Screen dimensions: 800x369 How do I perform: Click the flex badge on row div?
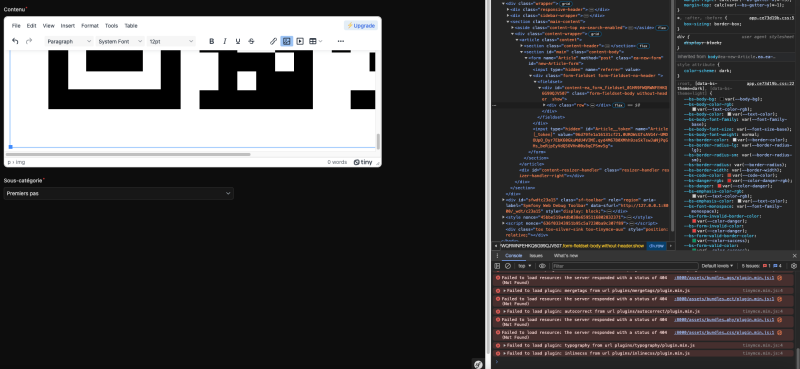[x=619, y=105]
